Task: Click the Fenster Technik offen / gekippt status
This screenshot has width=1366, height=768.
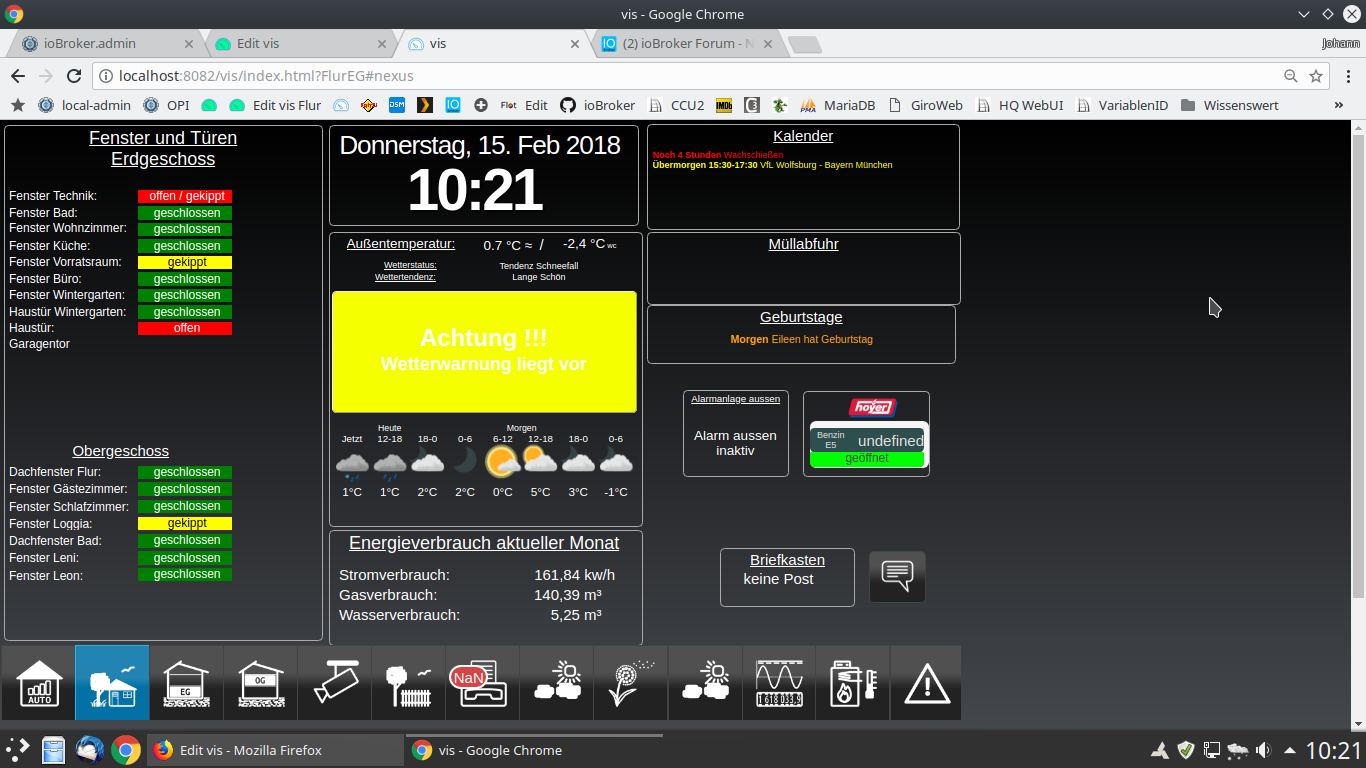Action: 185,196
